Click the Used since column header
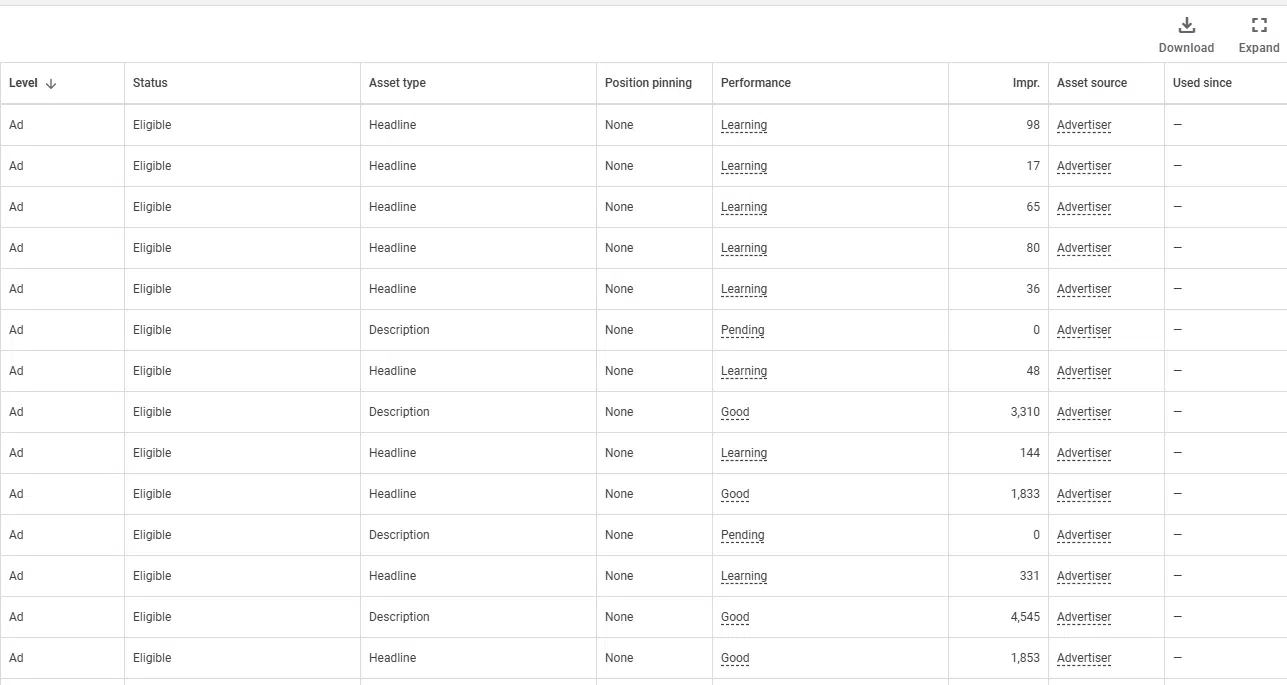The height and width of the screenshot is (685, 1287). coord(1202,83)
